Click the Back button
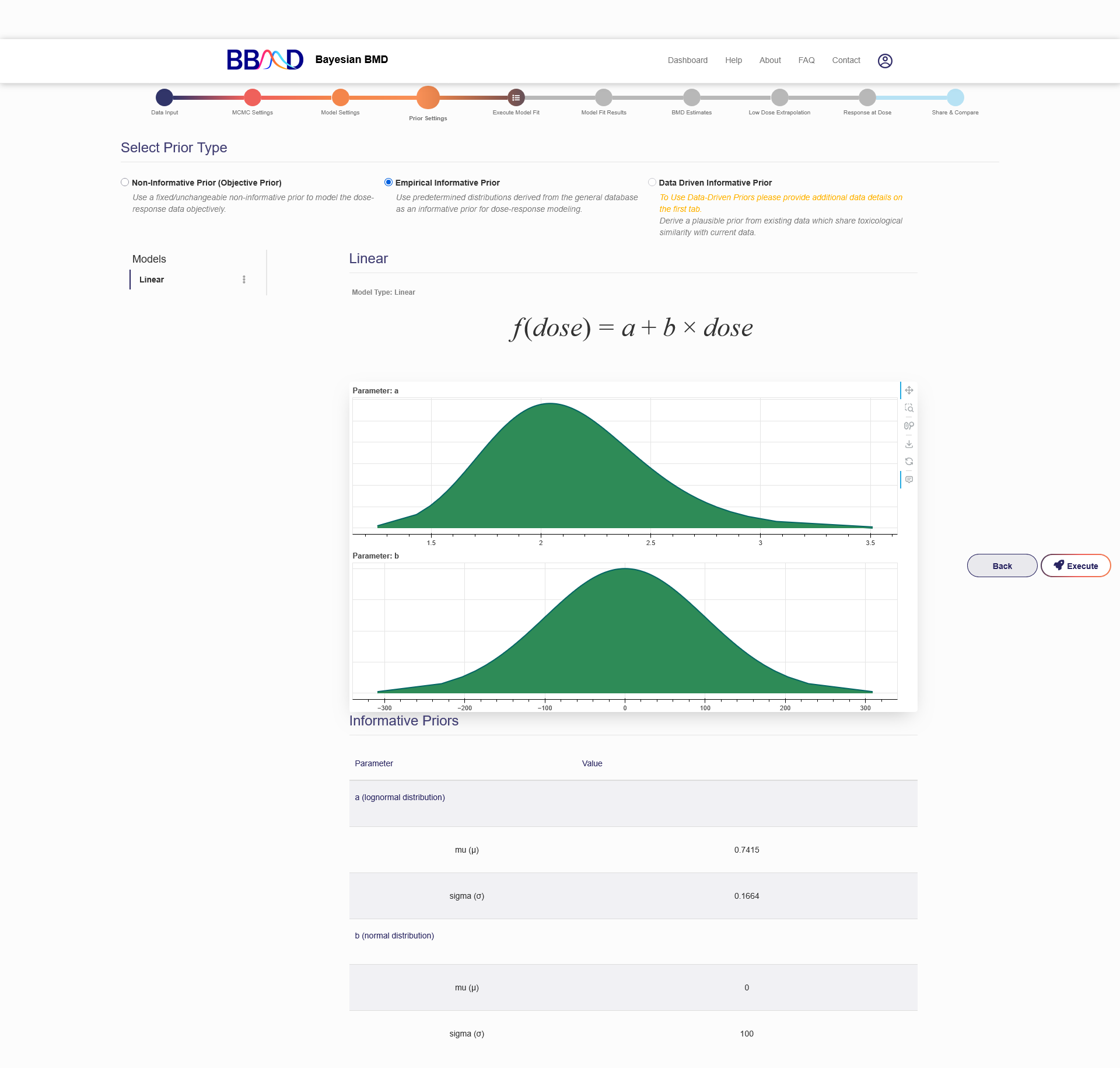Image resolution: width=1120 pixels, height=1068 pixels. pos(1002,566)
